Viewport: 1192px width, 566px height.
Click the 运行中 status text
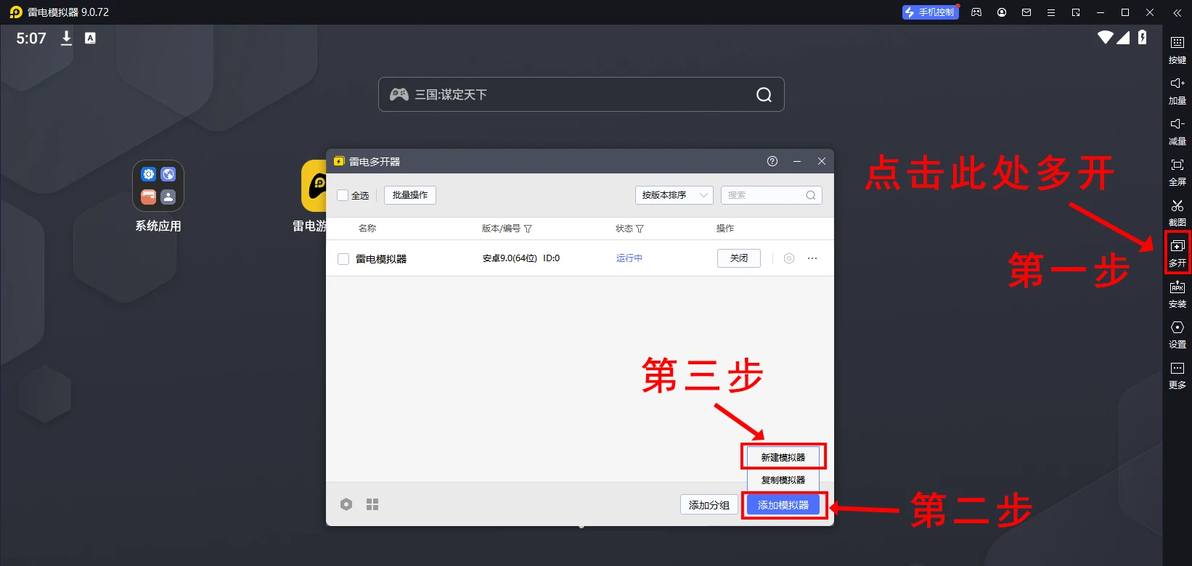coord(629,258)
